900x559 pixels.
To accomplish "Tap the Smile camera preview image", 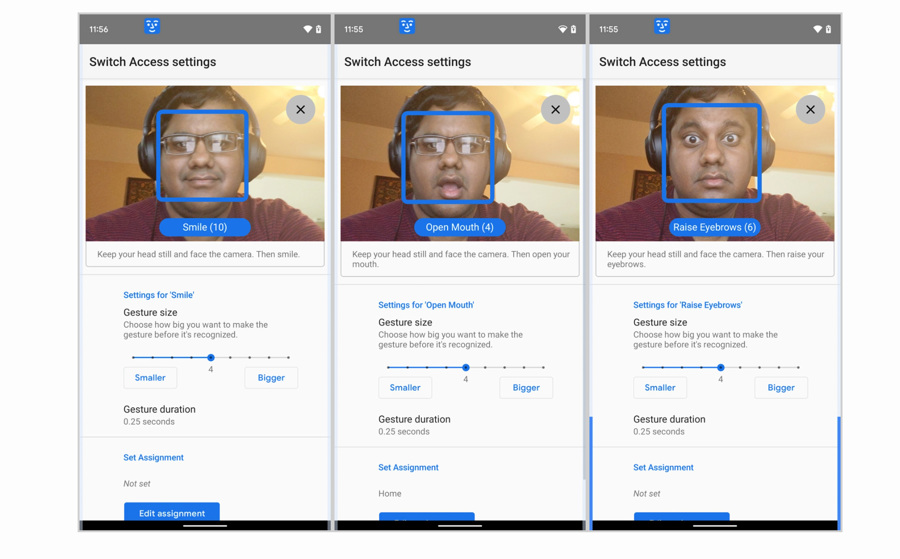I will (x=205, y=164).
